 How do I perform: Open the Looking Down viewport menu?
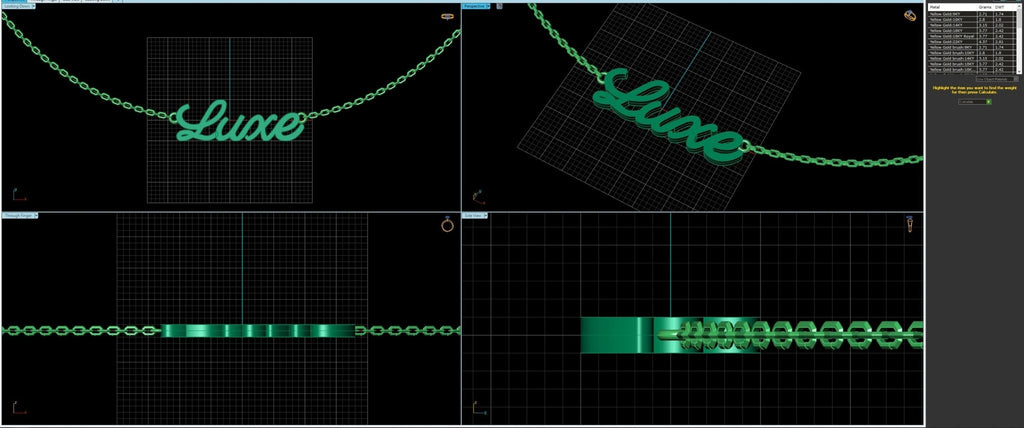tap(20, 5)
